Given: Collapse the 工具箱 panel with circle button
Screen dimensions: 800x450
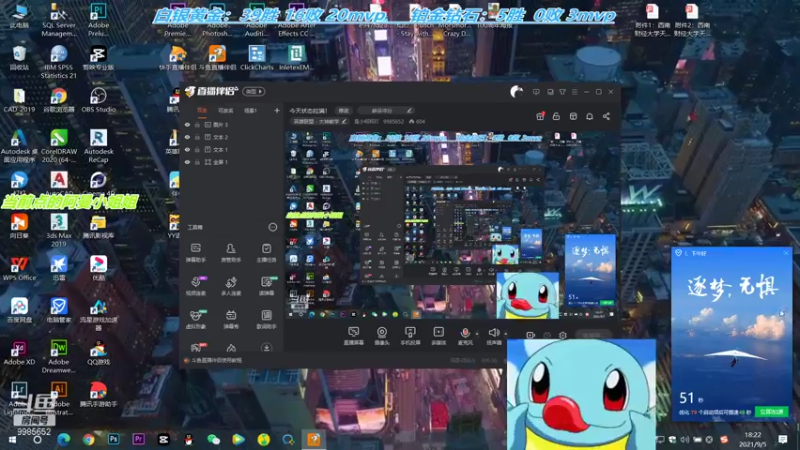Looking at the screenshot, I should click(x=272, y=227).
